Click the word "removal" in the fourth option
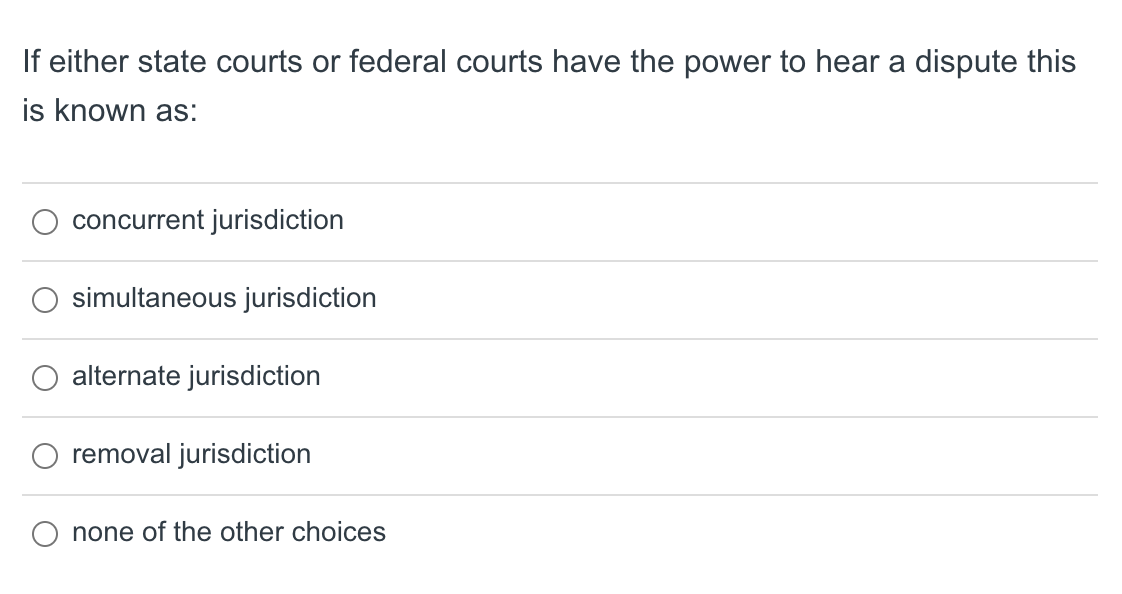The width and height of the screenshot is (1122, 594). [122, 454]
